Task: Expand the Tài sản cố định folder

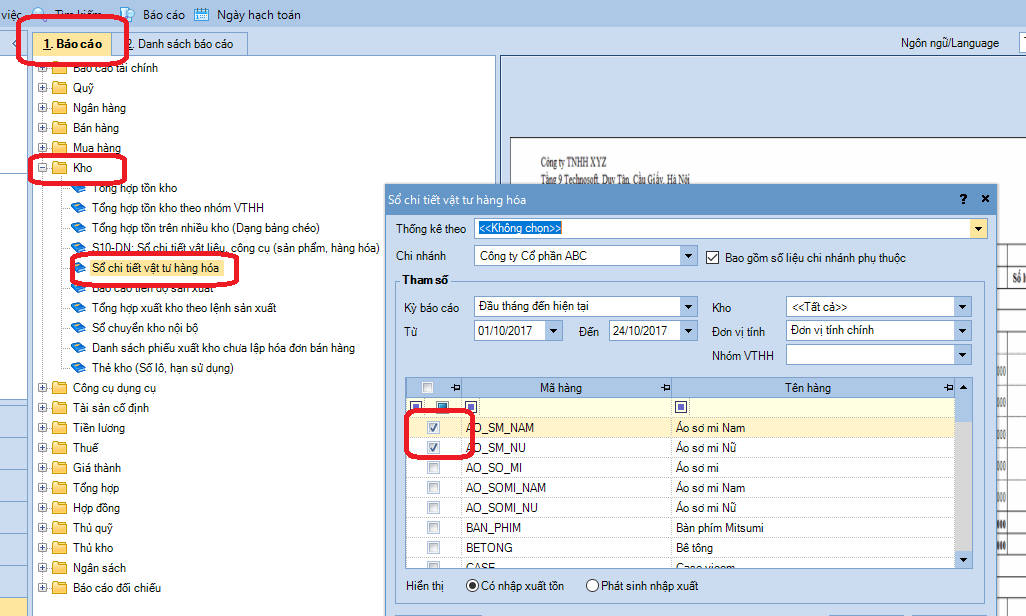Action: point(43,408)
